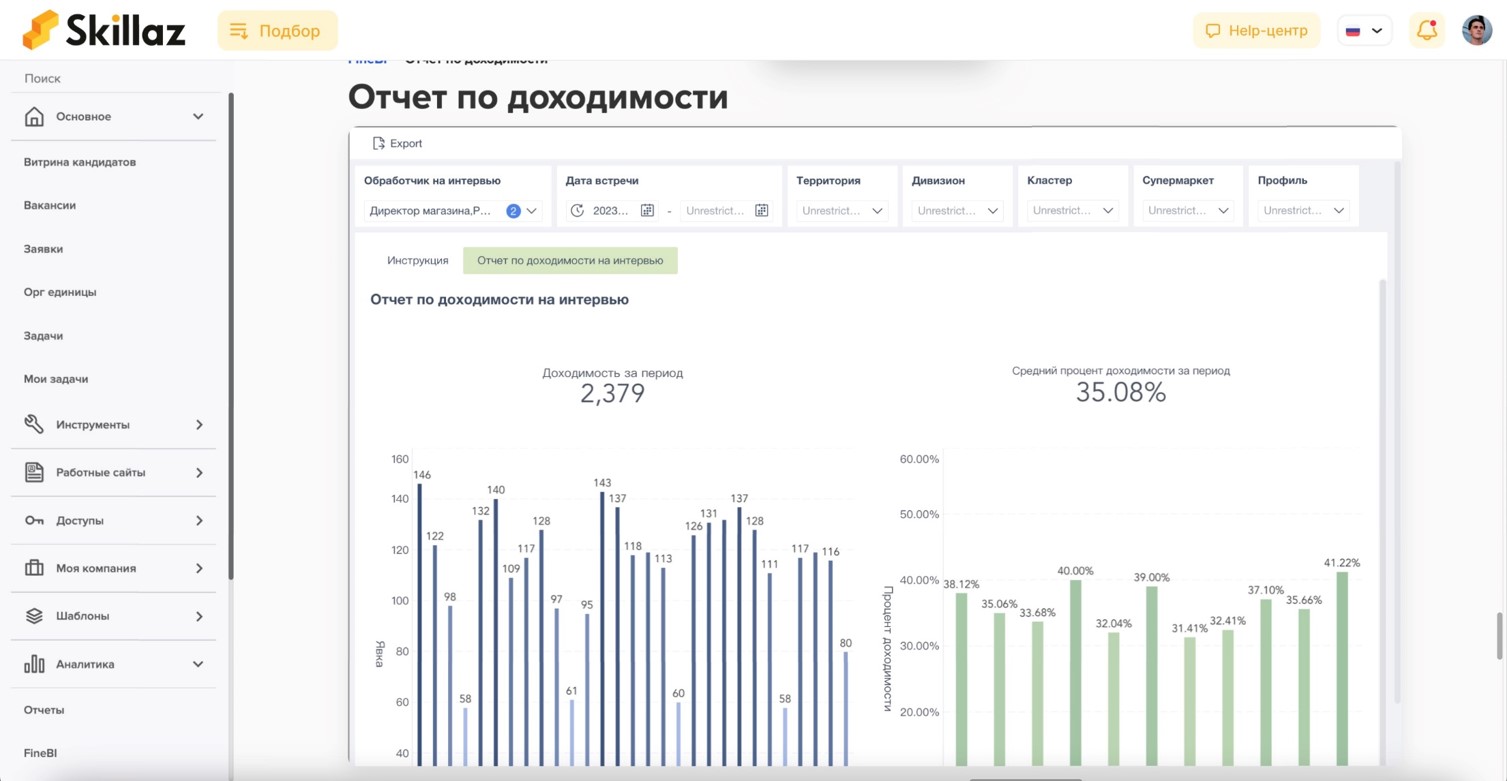Image resolution: width=1507 pixels, height=781 pixels.
Task: Click the Доступы key icon
Action: tap(33, 520)
